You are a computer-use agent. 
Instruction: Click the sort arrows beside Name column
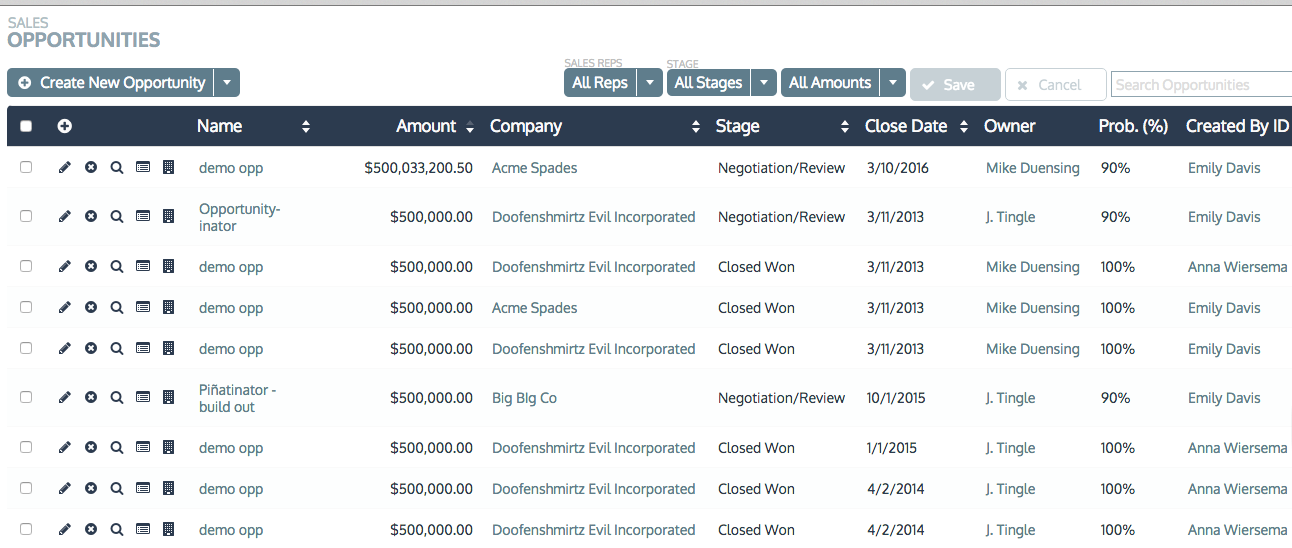click(306, 127)
